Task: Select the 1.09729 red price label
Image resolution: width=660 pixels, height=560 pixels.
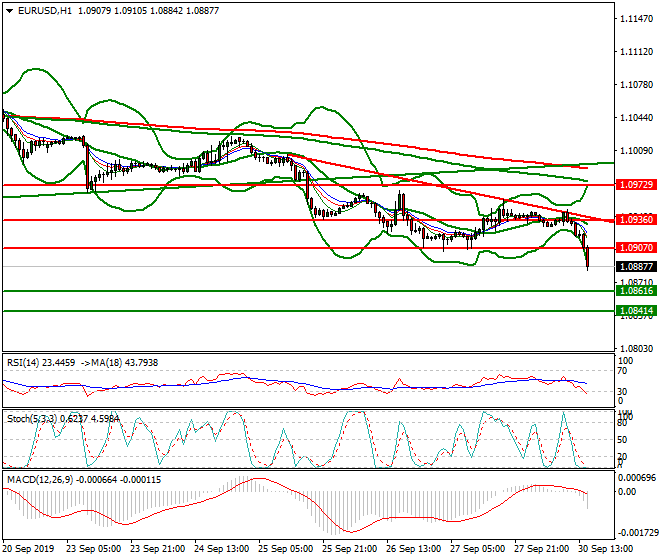Action: (636, 184)
